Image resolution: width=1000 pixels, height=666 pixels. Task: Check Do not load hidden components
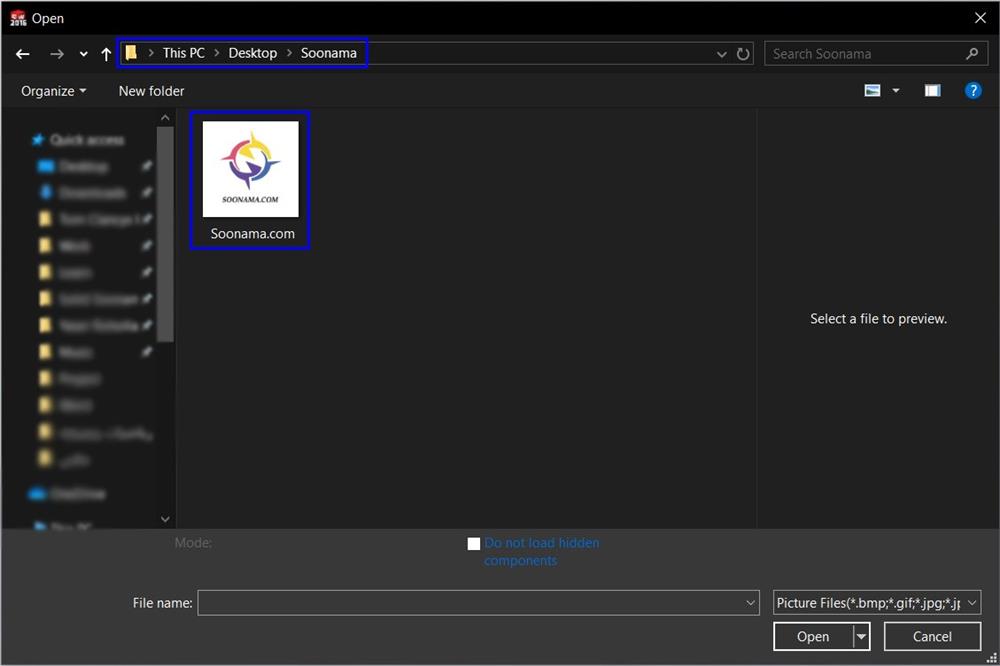click(x=473, y=544)
